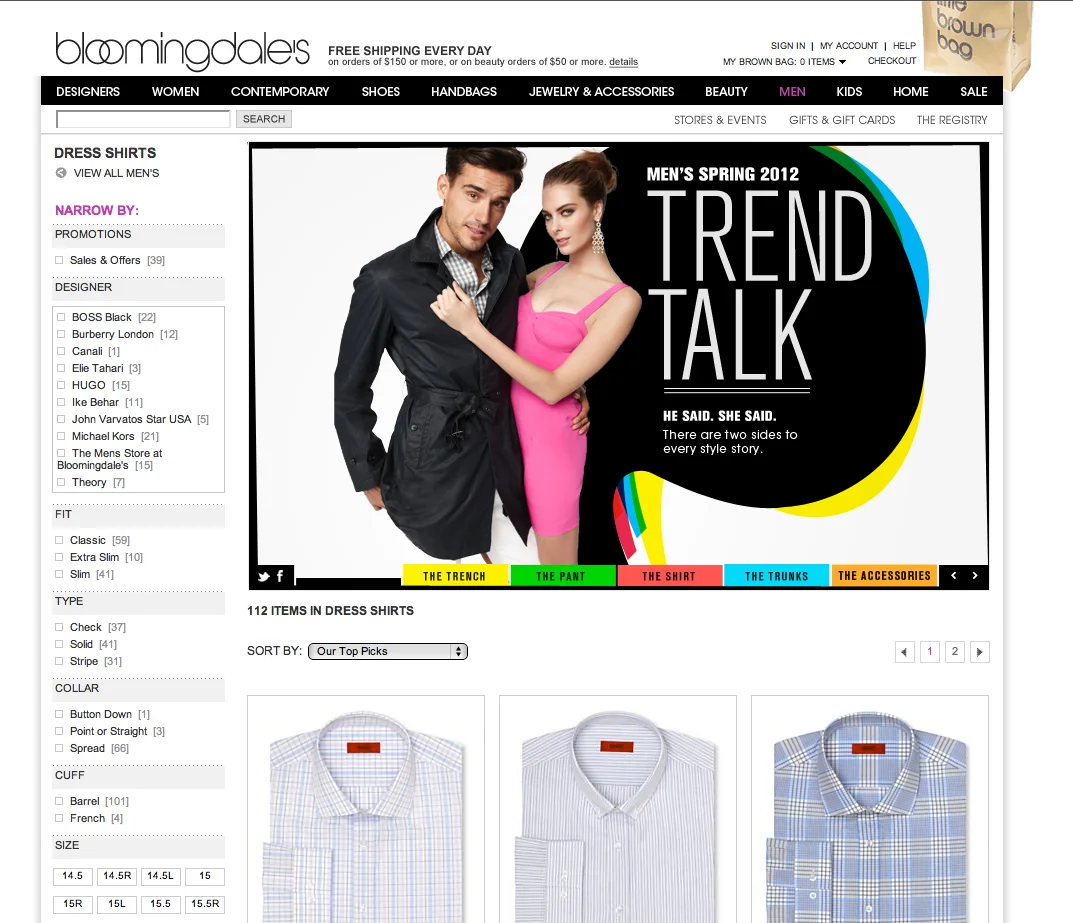The height and width of the screenshot is (923, 1073).
Task: Enable the Ike Behar filter
Action: click(x=61, y=402)
